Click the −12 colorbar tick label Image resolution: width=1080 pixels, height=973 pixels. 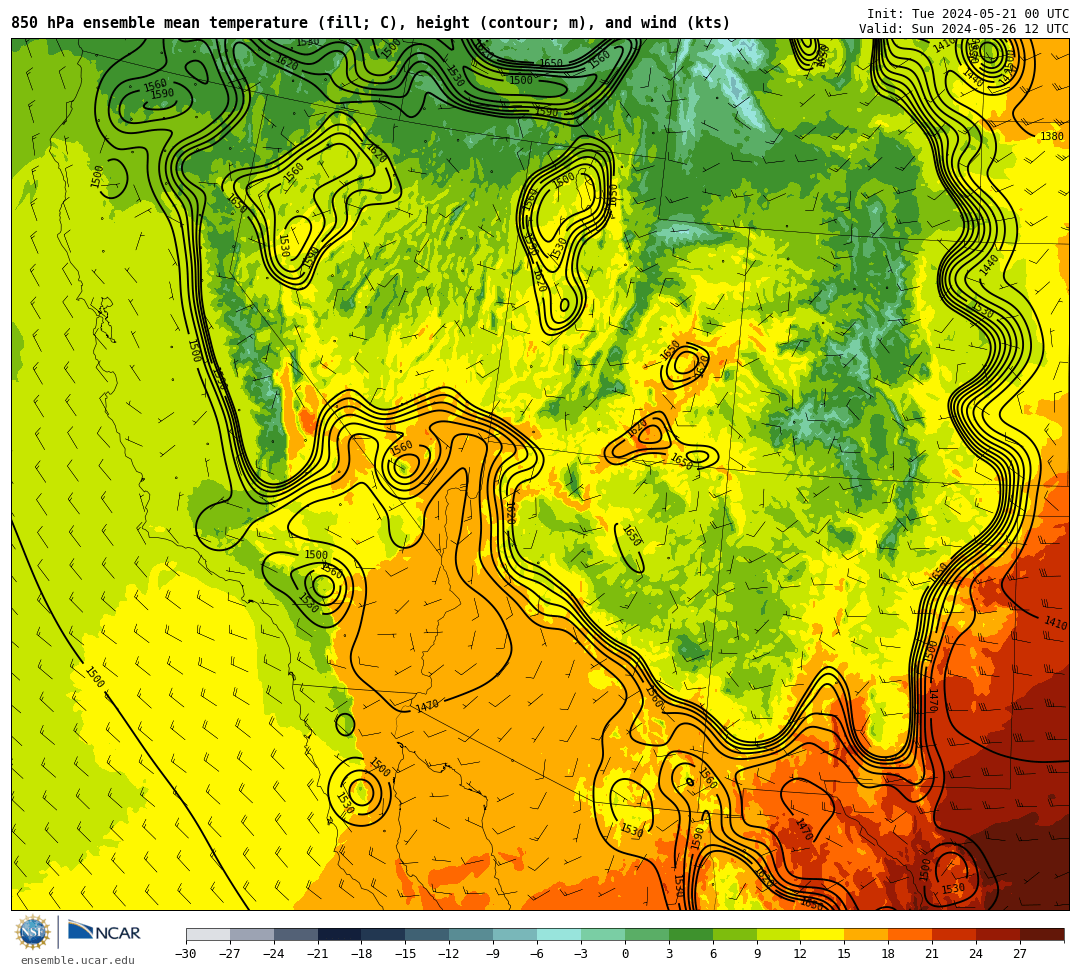(450, 954)
